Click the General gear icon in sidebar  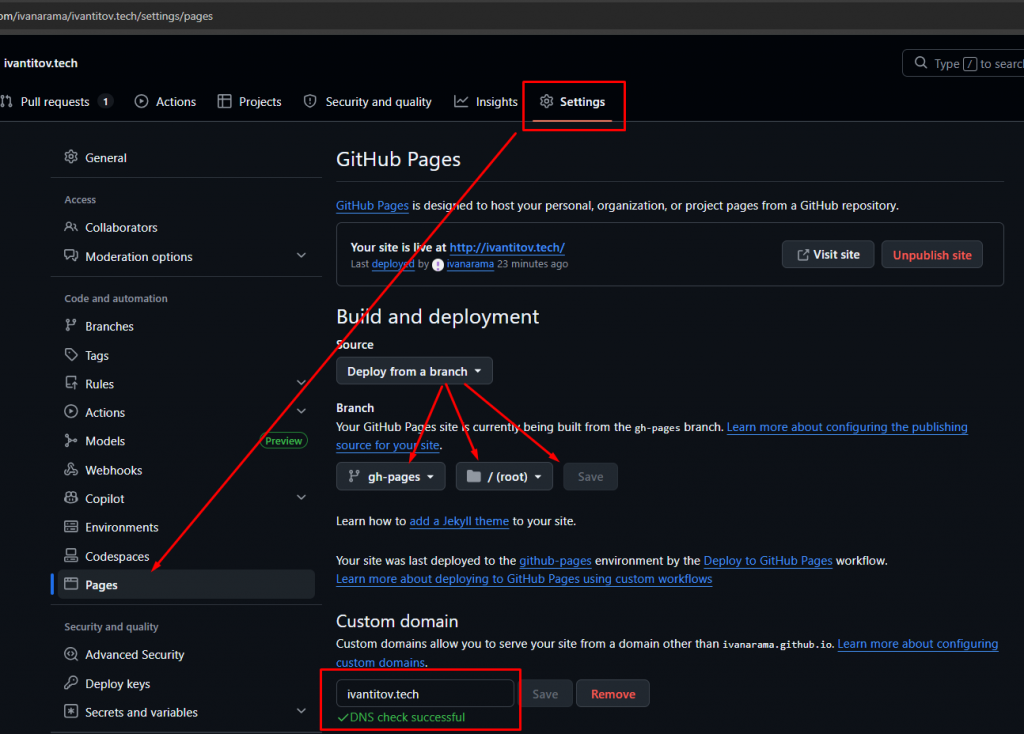point(71,157)
